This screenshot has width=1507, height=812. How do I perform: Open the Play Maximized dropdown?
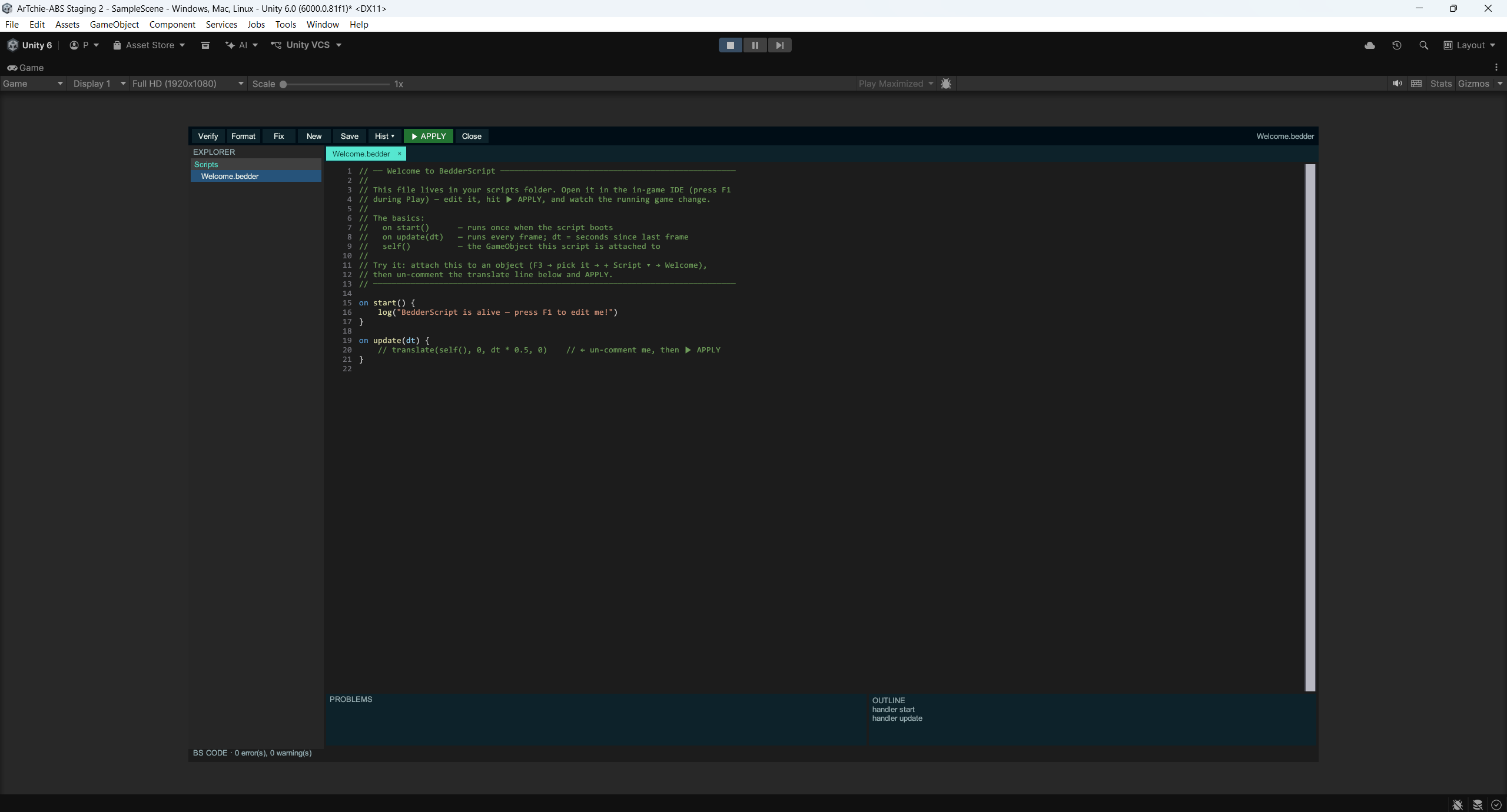coord(896,84)
